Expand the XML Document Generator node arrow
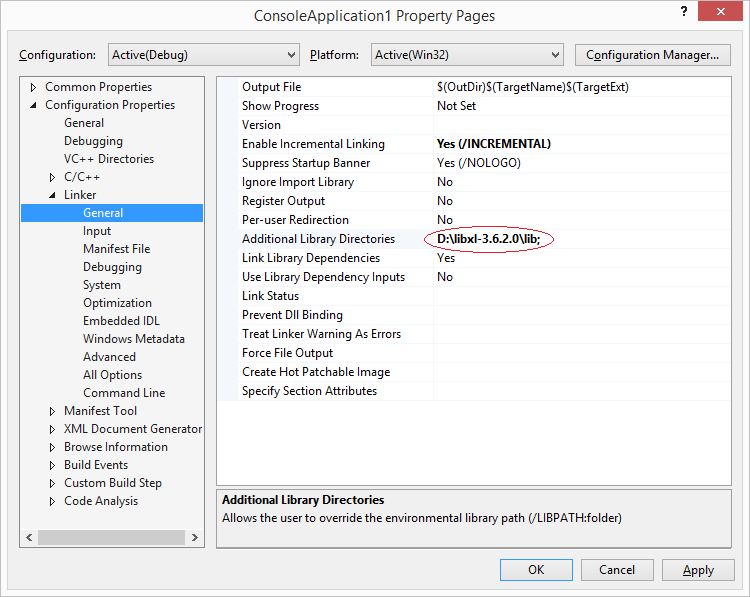The width and height of the screenshot is (750, 597). coord(52,430)
